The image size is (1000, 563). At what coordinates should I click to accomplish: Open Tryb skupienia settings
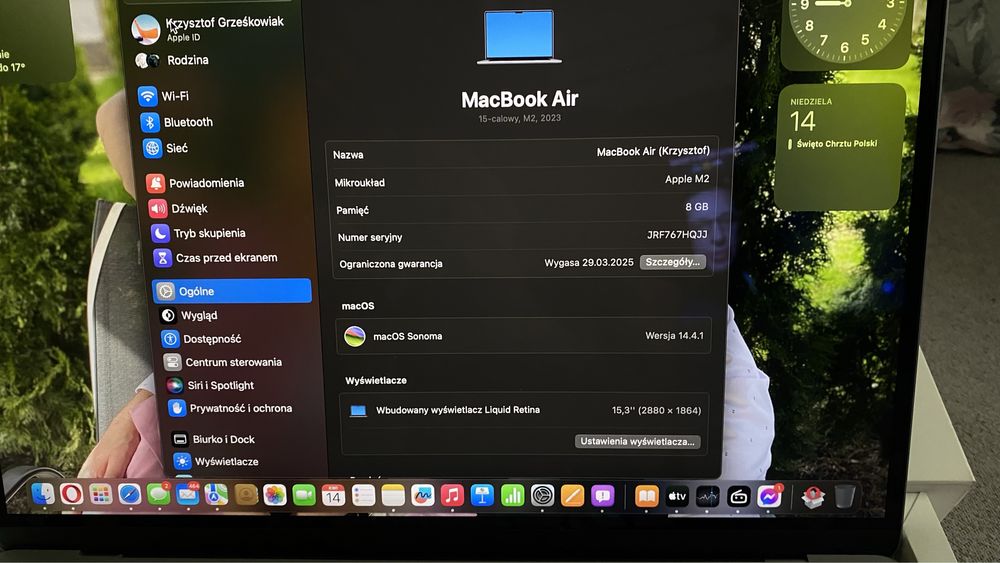point(198,233)
